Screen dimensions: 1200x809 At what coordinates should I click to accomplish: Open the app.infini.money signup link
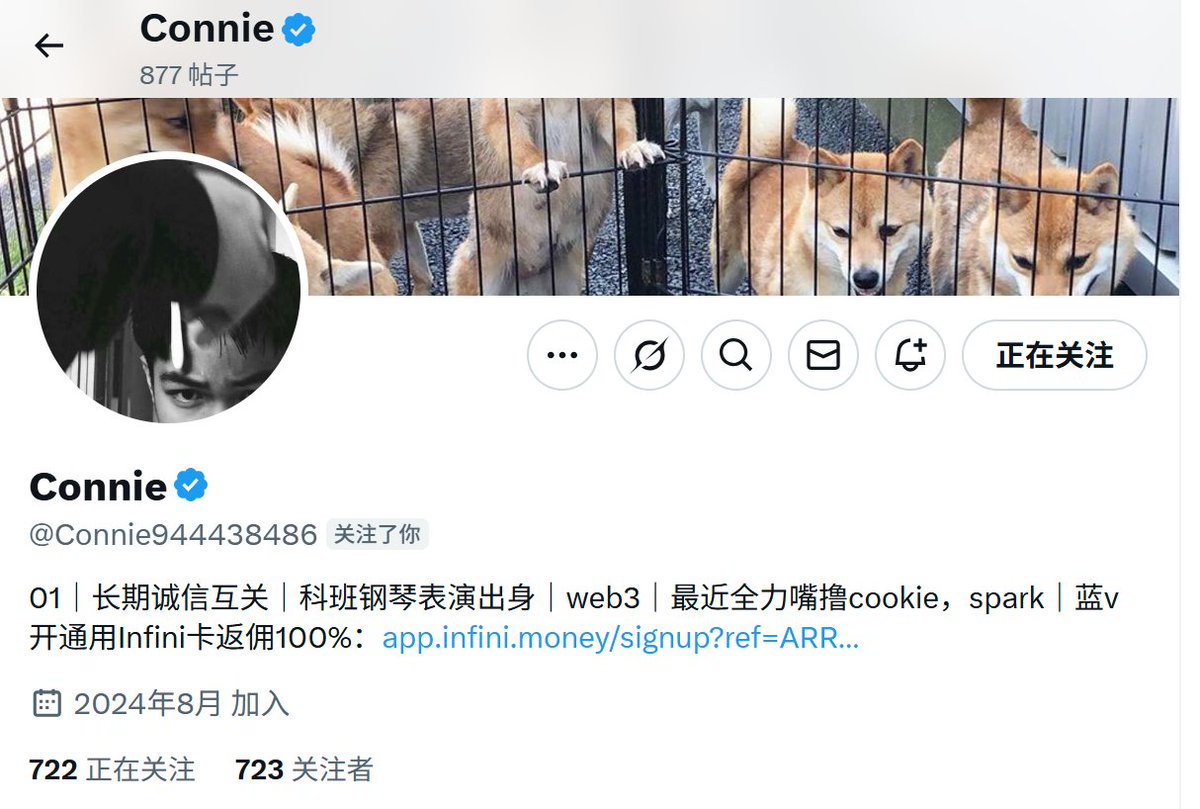[x=620, y=639]
